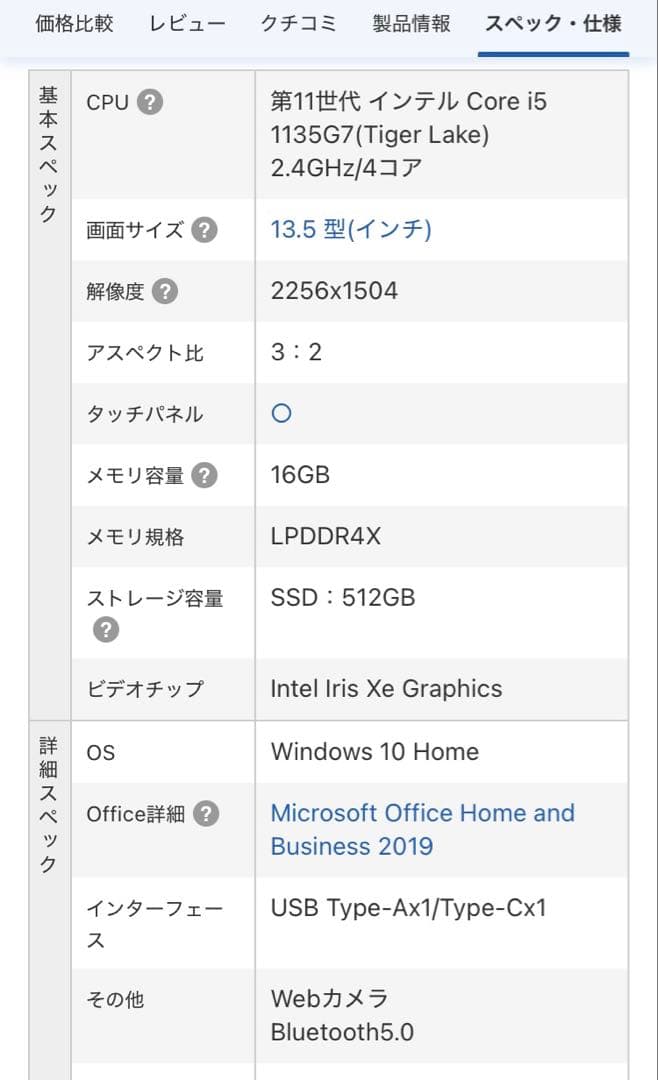Open the Office詳細 help icon
658x1080 pixels.
[x=204, y=814]
